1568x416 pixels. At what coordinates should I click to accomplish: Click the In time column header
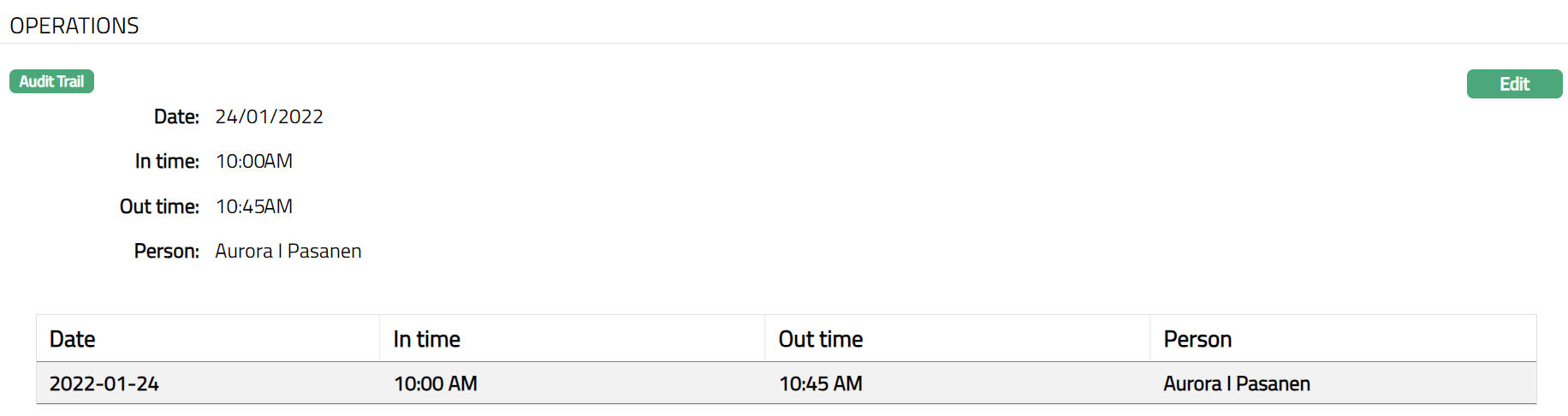[426, 339]
